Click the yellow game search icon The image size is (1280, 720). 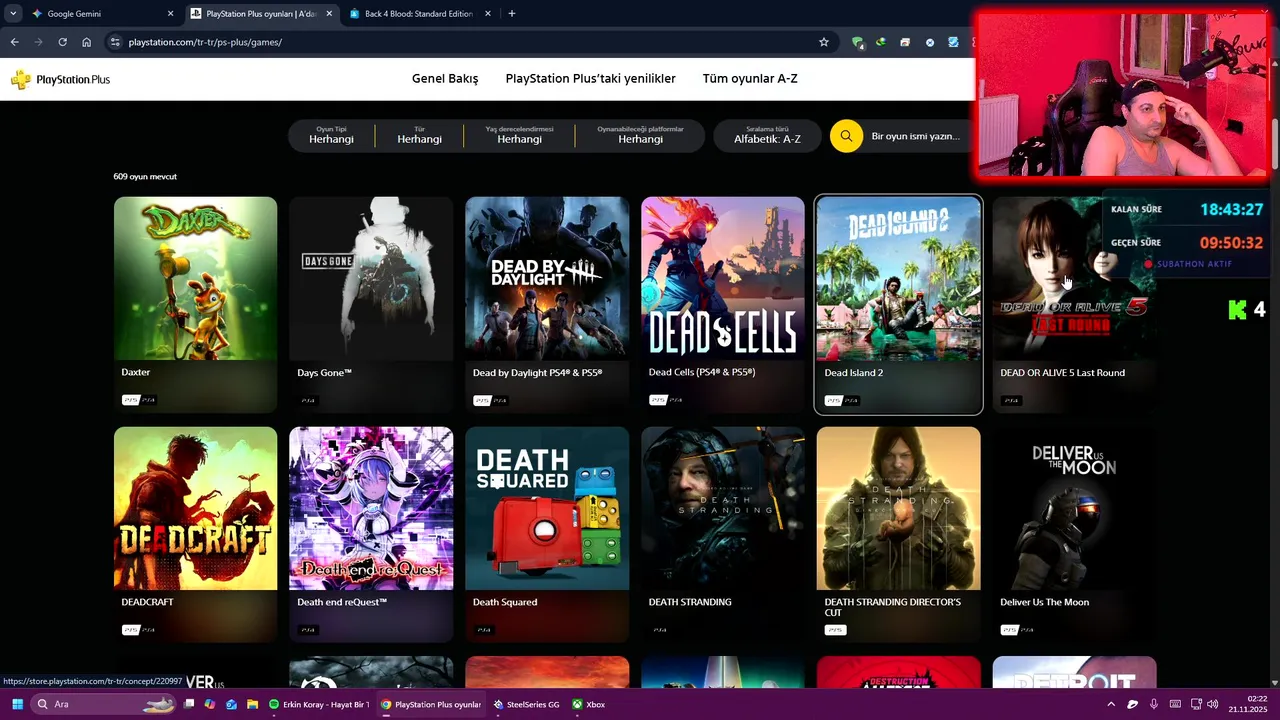(846, 136)
